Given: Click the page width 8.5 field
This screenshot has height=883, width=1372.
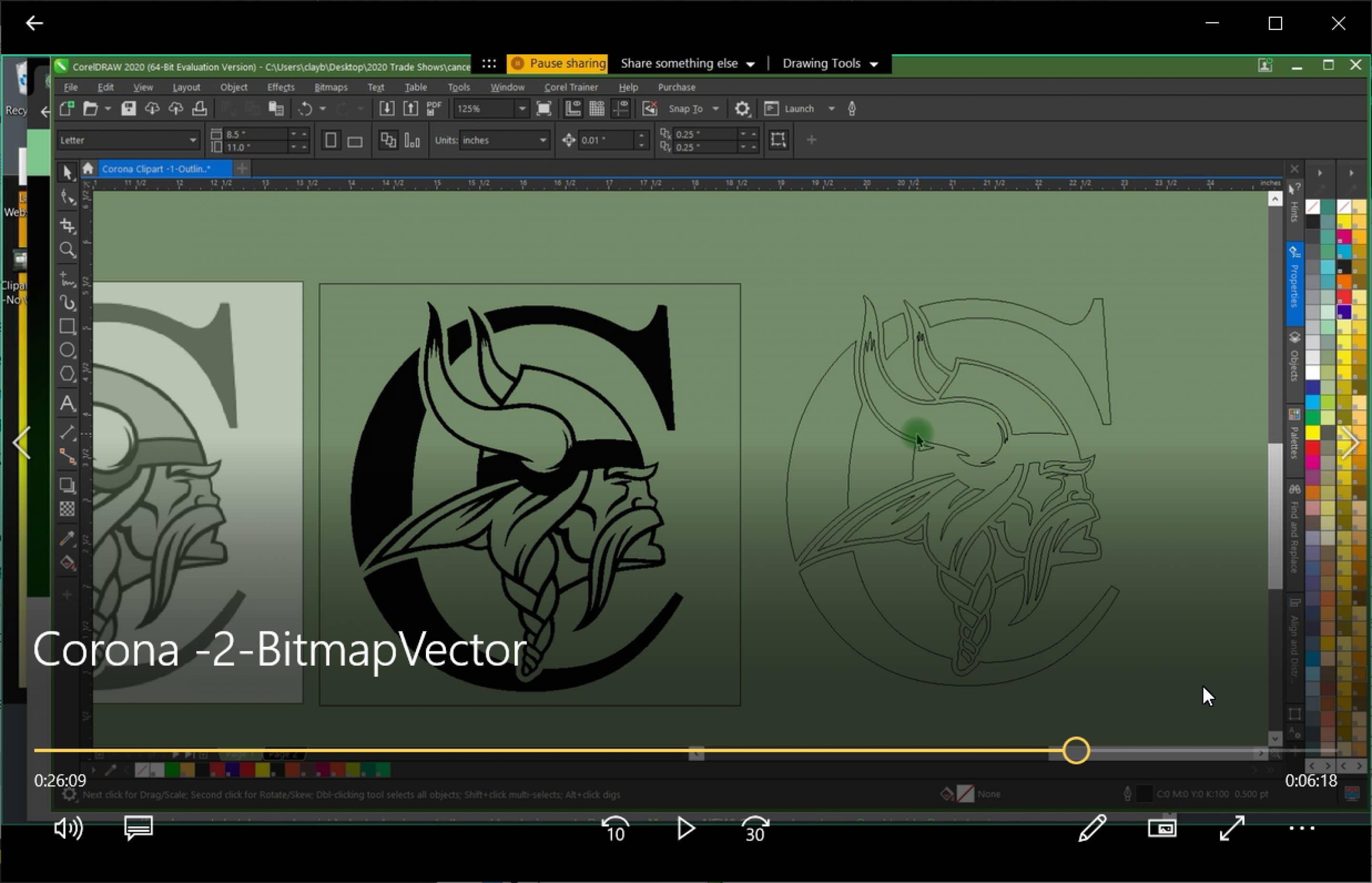Looking at the screenshot, I should tap(255, 134).
